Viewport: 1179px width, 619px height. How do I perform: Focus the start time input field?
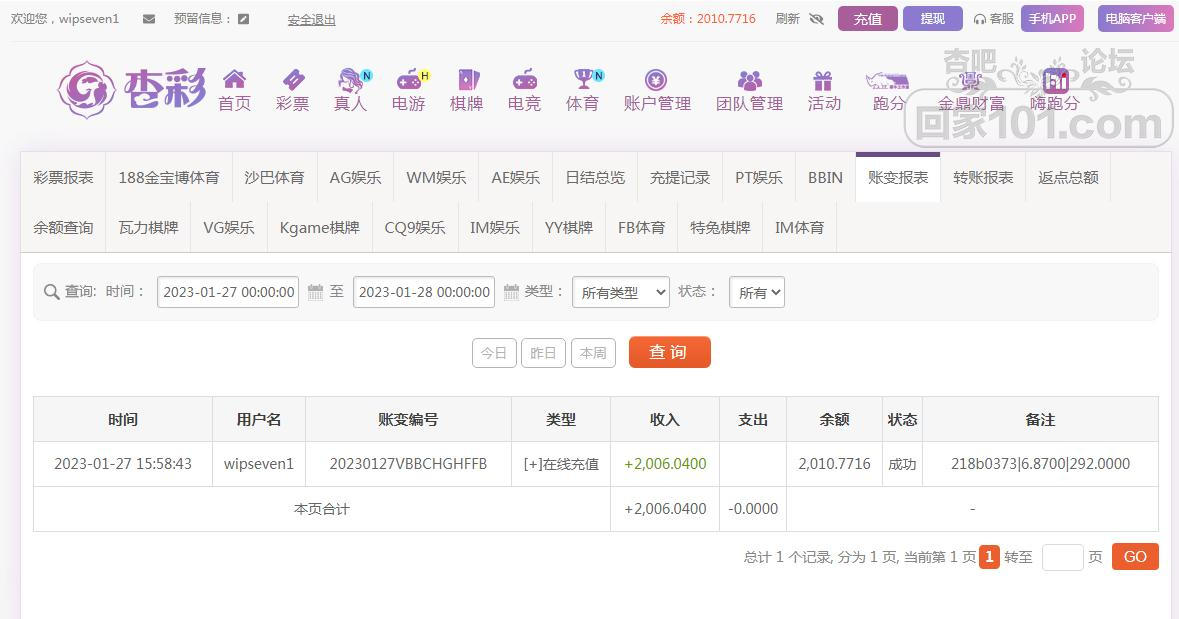point(228,292)
